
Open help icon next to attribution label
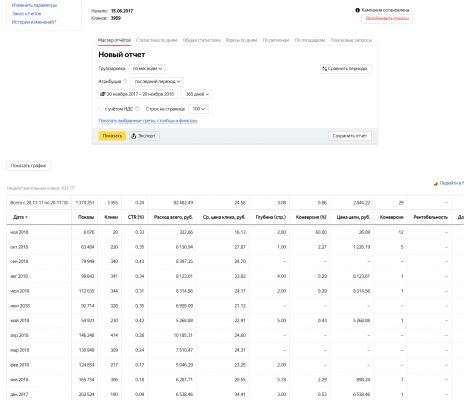click(x=125, y=81)
